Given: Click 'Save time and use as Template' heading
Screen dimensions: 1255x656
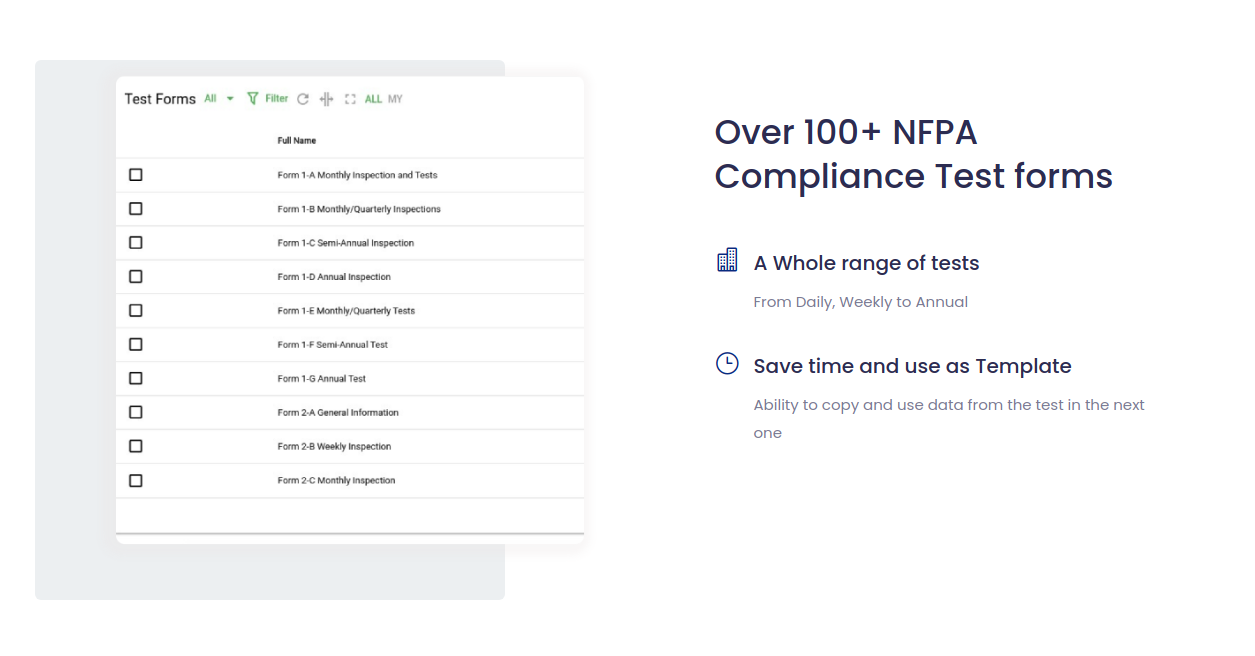Looking at the screenshot, I should pyautogui.click(x=912, y=366).
